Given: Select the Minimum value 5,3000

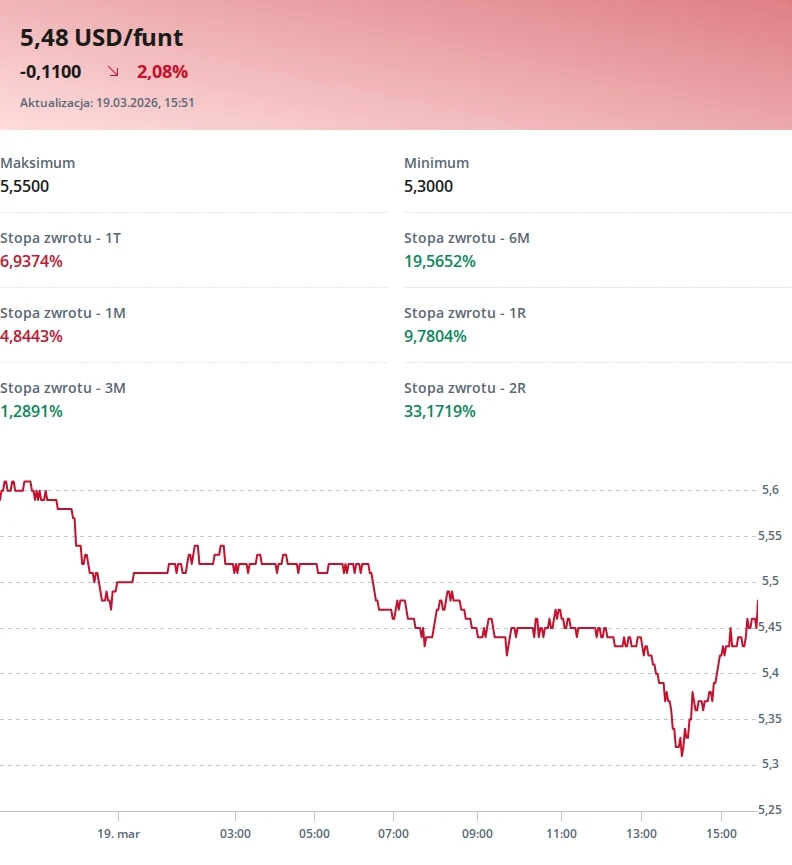Looking at the screenshot, I should pos(428,186).
